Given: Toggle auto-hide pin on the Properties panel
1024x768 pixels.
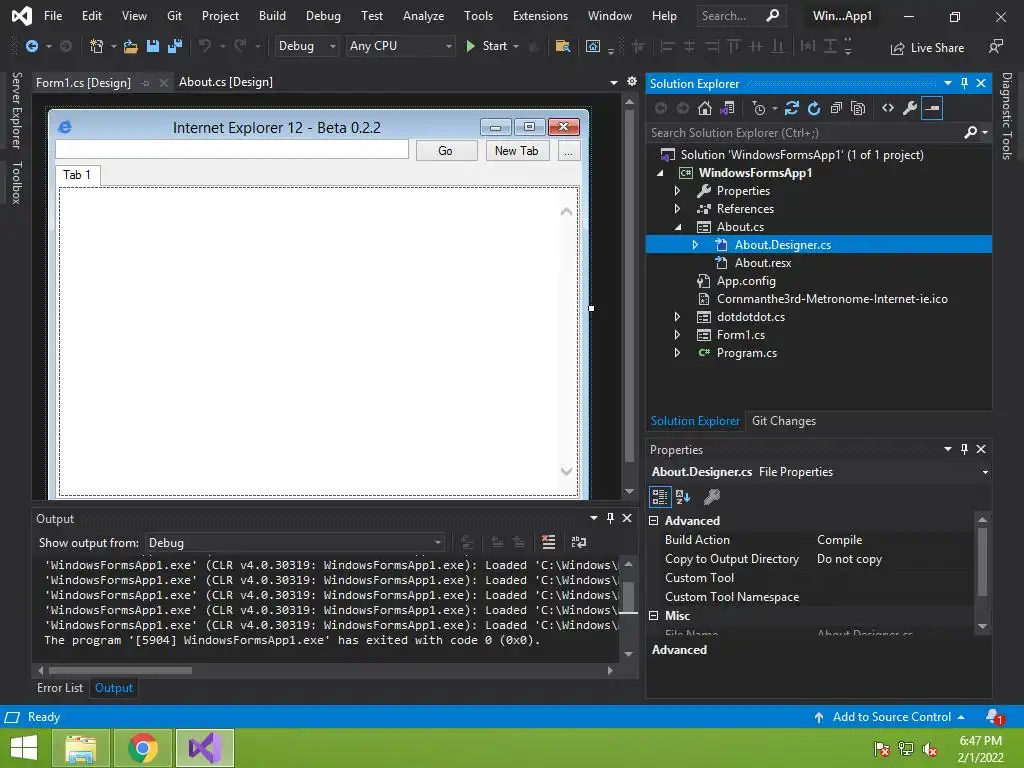Looking at the screenshot, I should point(965,449).
